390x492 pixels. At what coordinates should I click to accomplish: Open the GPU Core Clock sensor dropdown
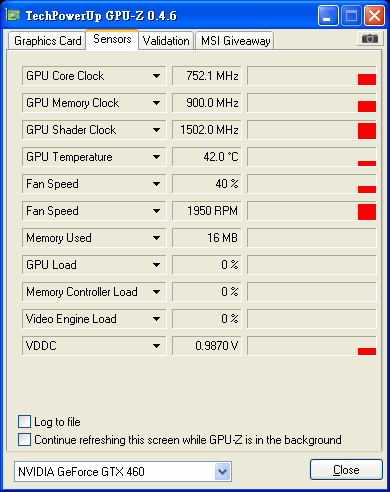156,76
